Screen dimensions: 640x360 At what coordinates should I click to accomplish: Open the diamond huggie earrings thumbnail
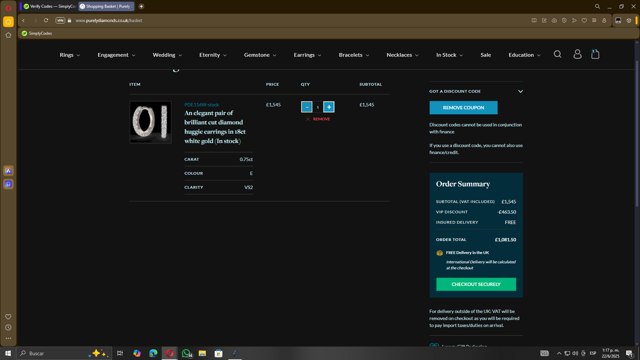pos(151,122)
